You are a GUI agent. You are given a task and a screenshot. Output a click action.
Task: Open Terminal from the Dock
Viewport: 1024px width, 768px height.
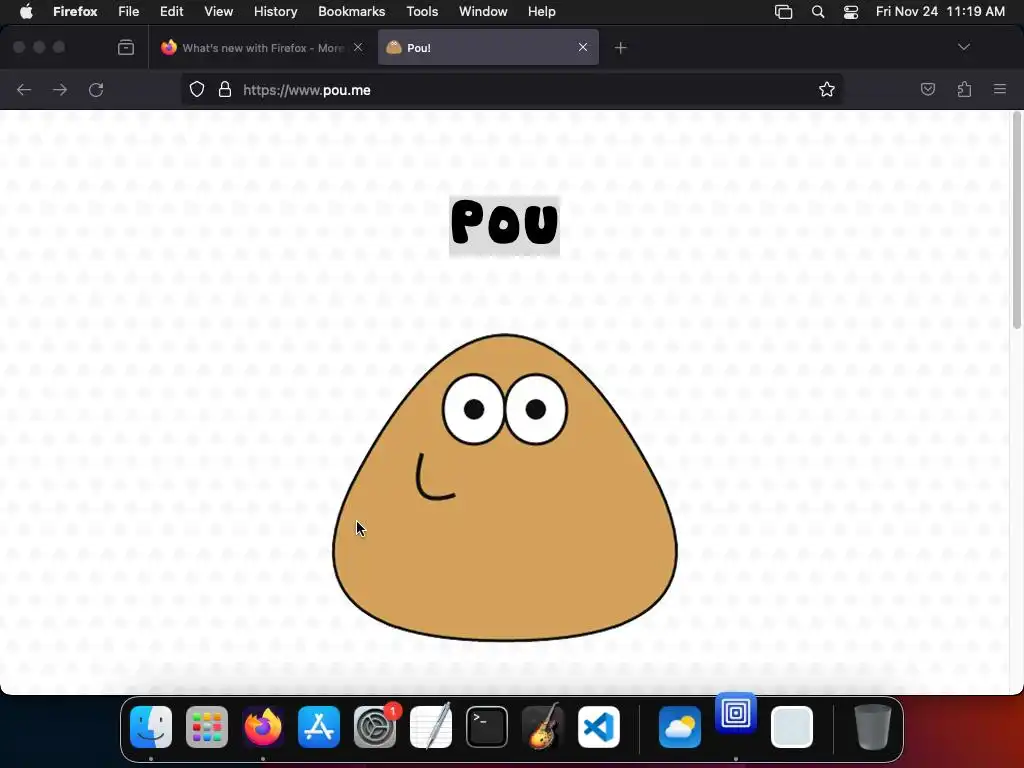pos(487,726)
